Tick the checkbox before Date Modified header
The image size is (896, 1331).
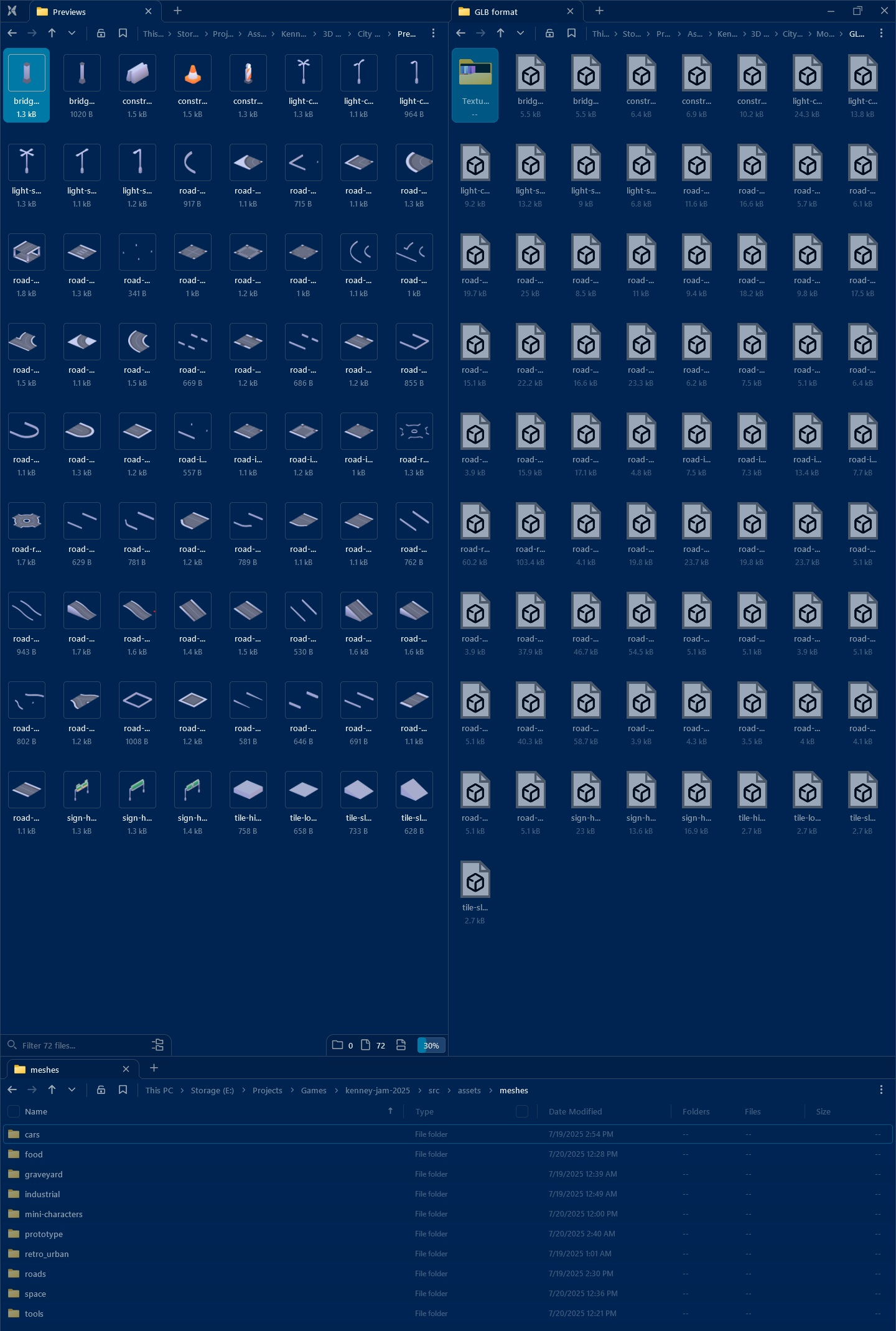(522, 1111)
